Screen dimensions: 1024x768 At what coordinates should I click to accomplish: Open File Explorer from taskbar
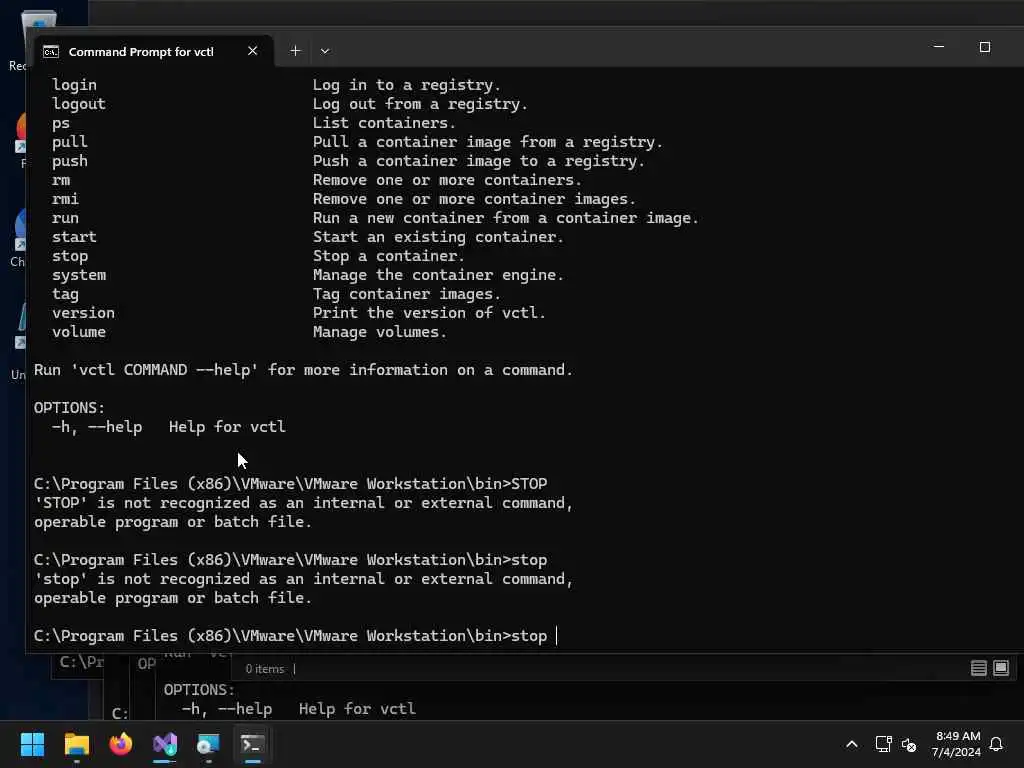coord(77,744)
